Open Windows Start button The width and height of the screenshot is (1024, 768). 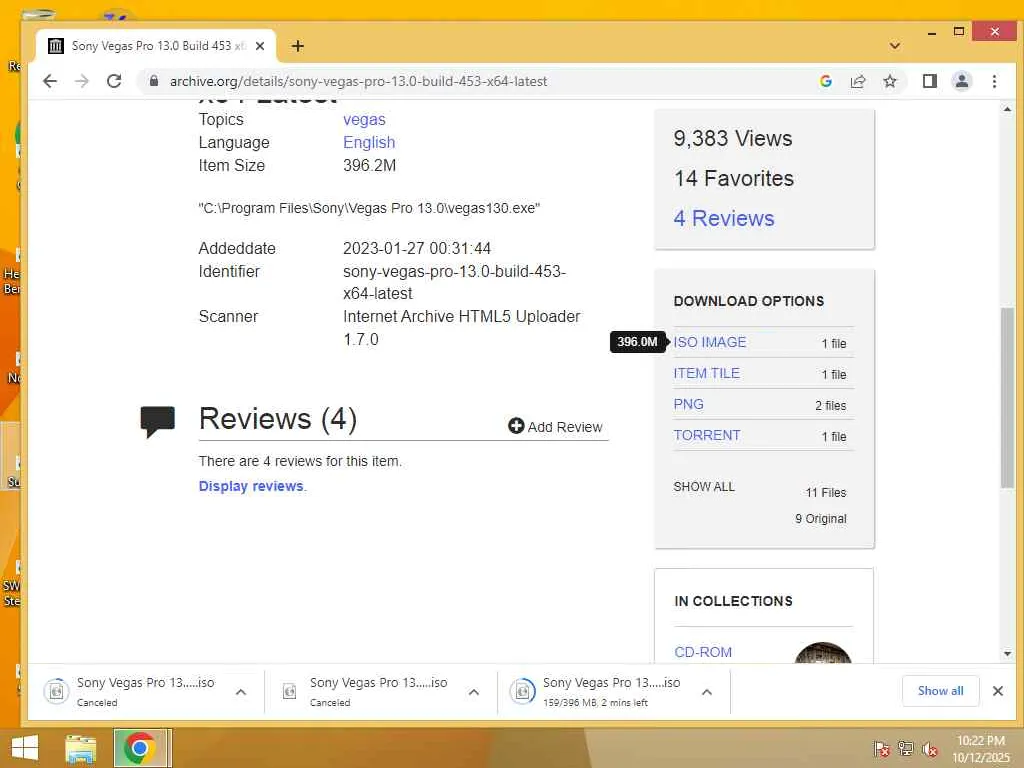click(25, 748)
